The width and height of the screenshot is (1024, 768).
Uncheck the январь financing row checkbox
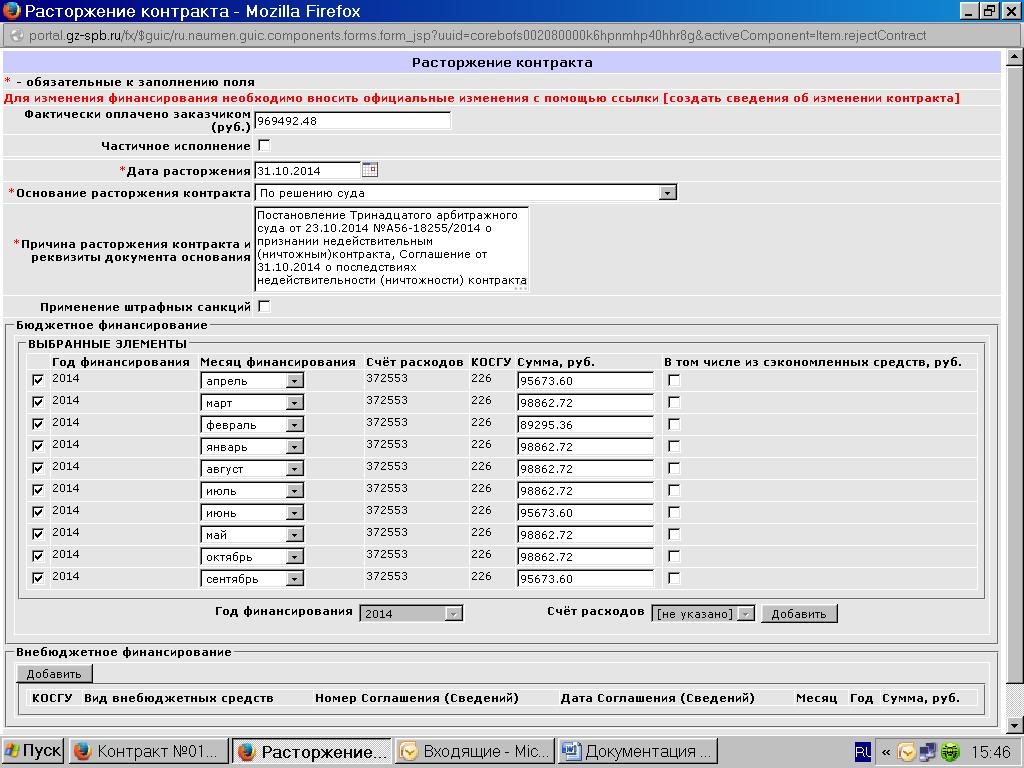click(x=38, y=445)
